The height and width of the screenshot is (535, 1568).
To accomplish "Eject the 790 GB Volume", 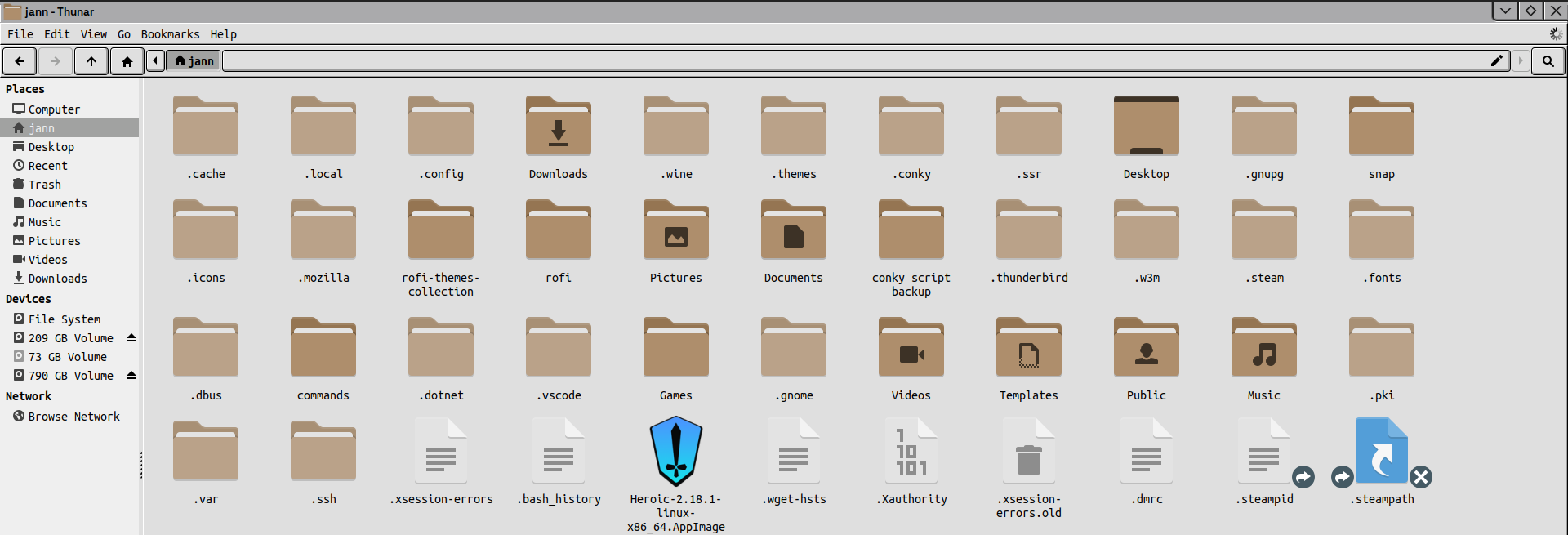I will [x=131, y=376].
